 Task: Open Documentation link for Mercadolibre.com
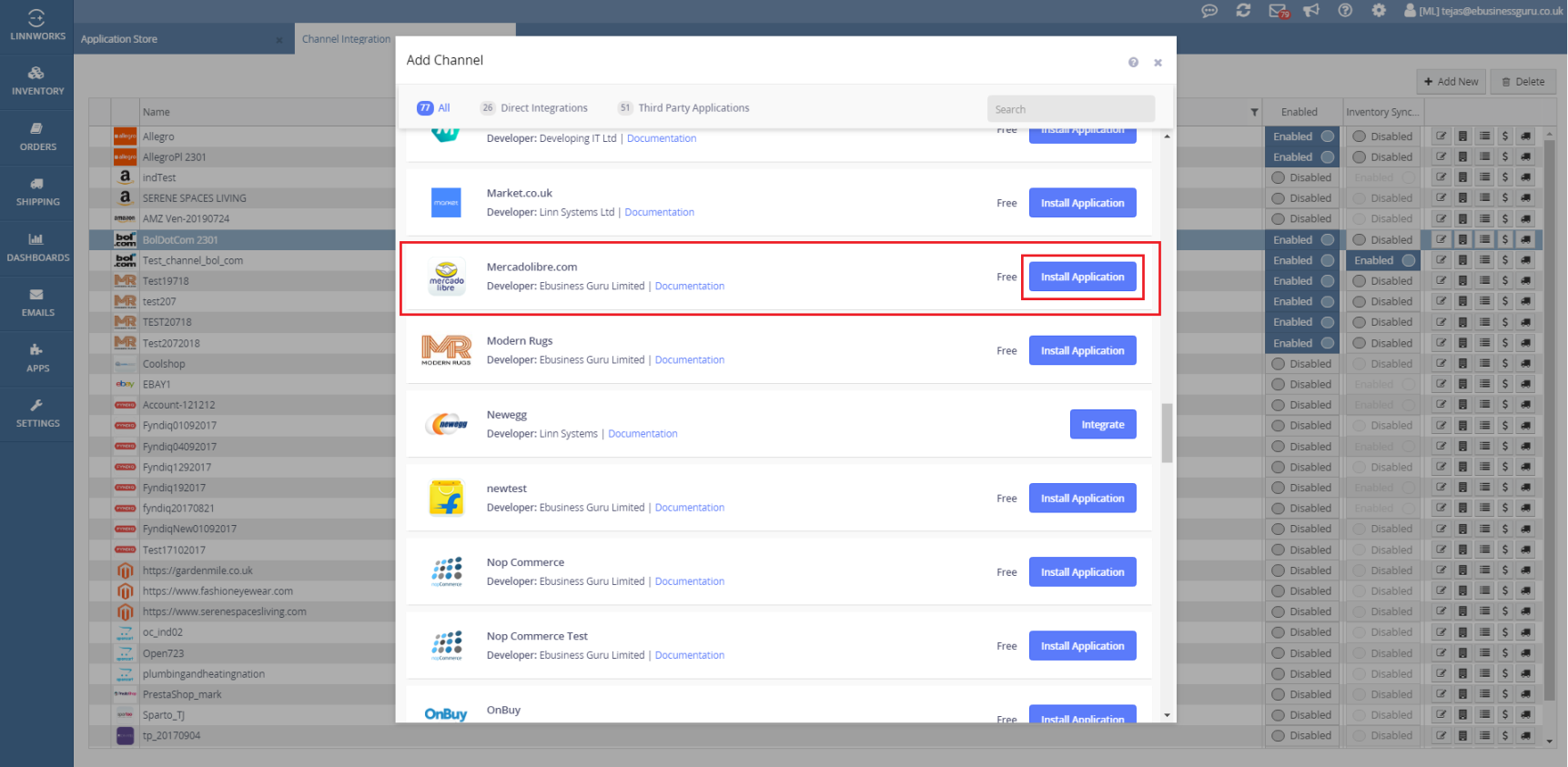(690, 286)
